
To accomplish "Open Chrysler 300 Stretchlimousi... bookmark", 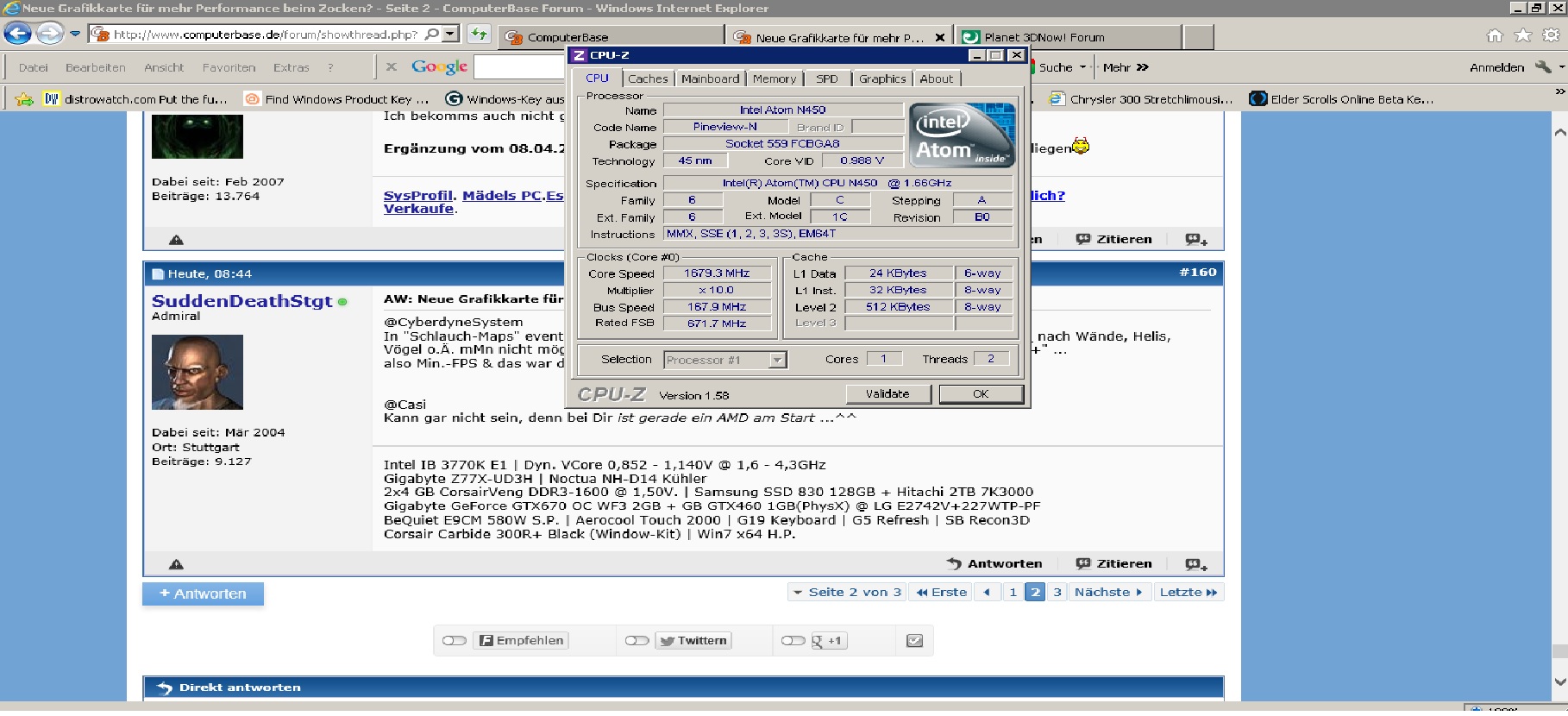I will coord(1140,99).
